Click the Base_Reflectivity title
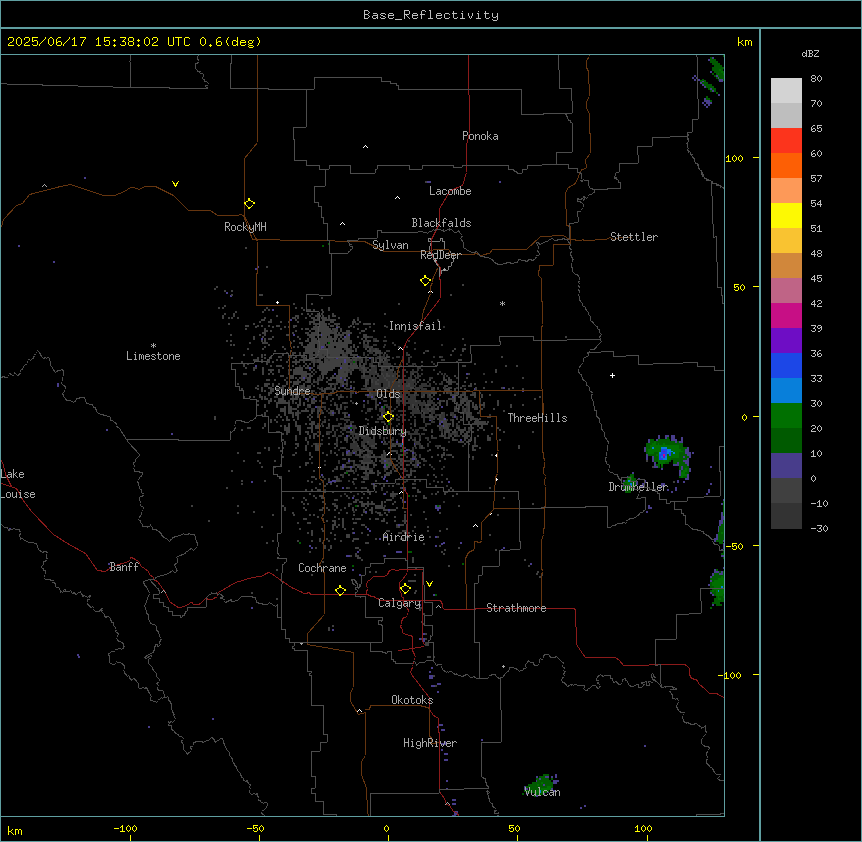 click(x=431, y=15)
